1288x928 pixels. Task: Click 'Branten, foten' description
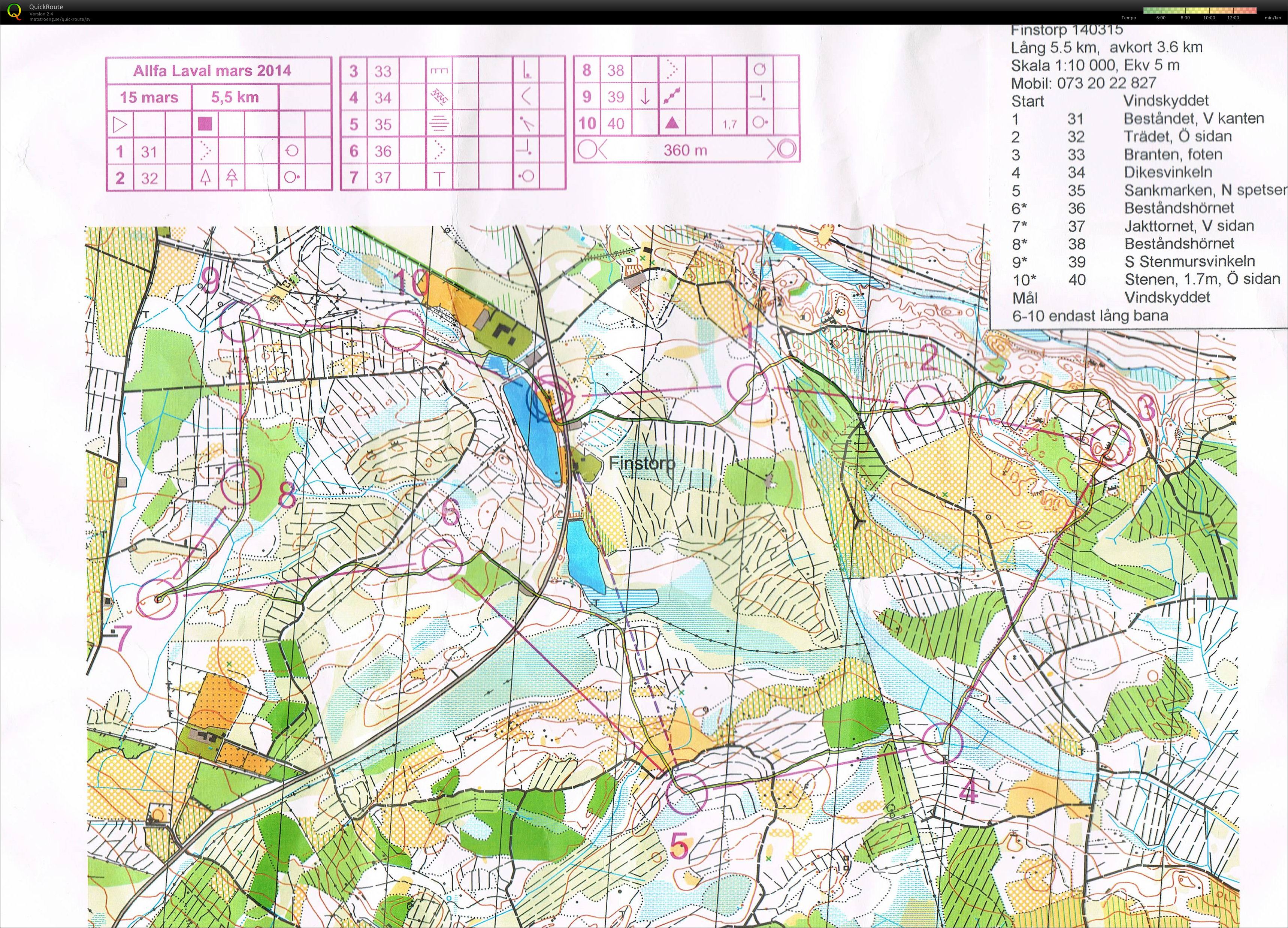1173,154
